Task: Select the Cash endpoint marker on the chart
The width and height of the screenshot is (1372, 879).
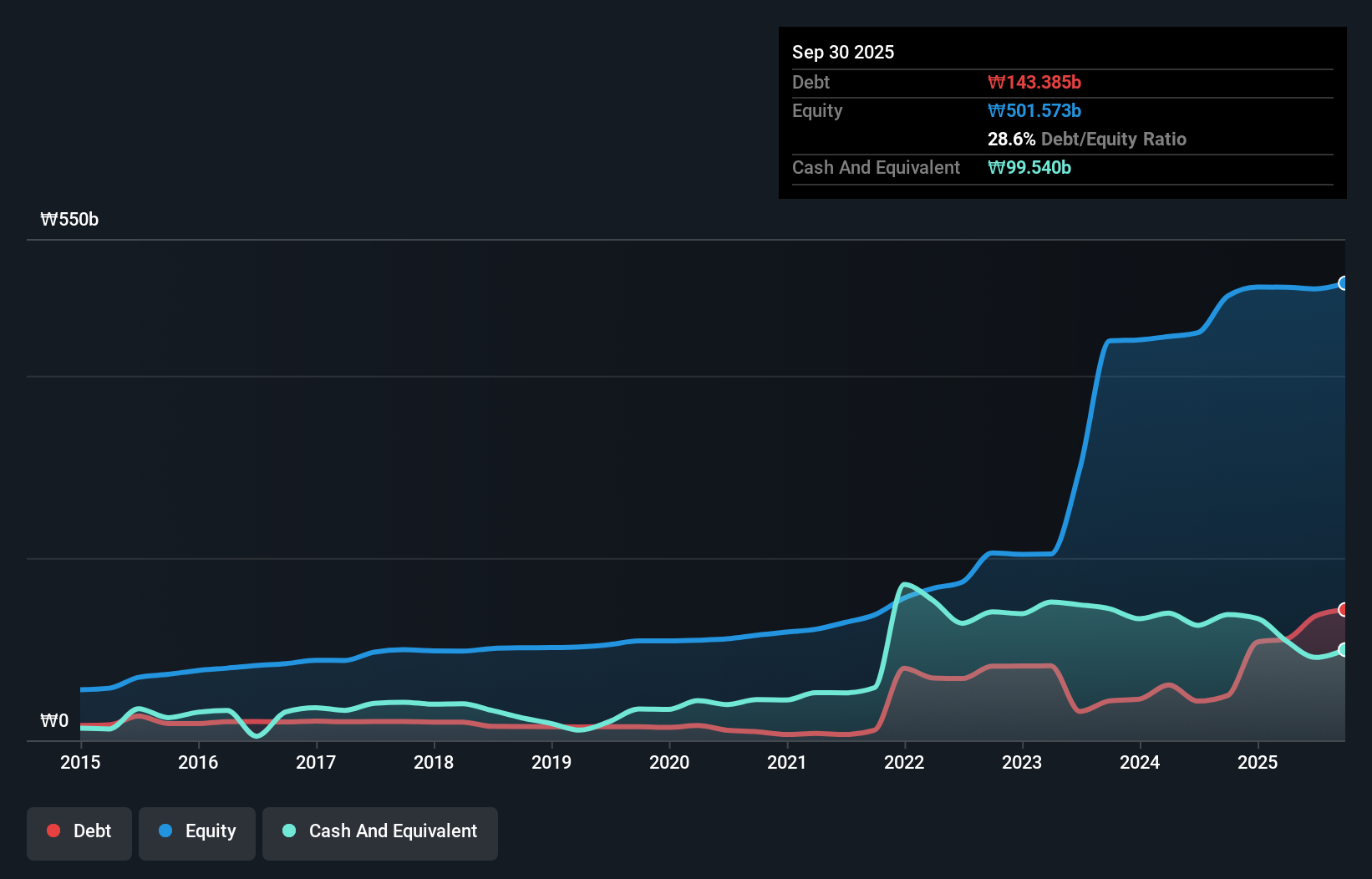Action: point(1343,650)
